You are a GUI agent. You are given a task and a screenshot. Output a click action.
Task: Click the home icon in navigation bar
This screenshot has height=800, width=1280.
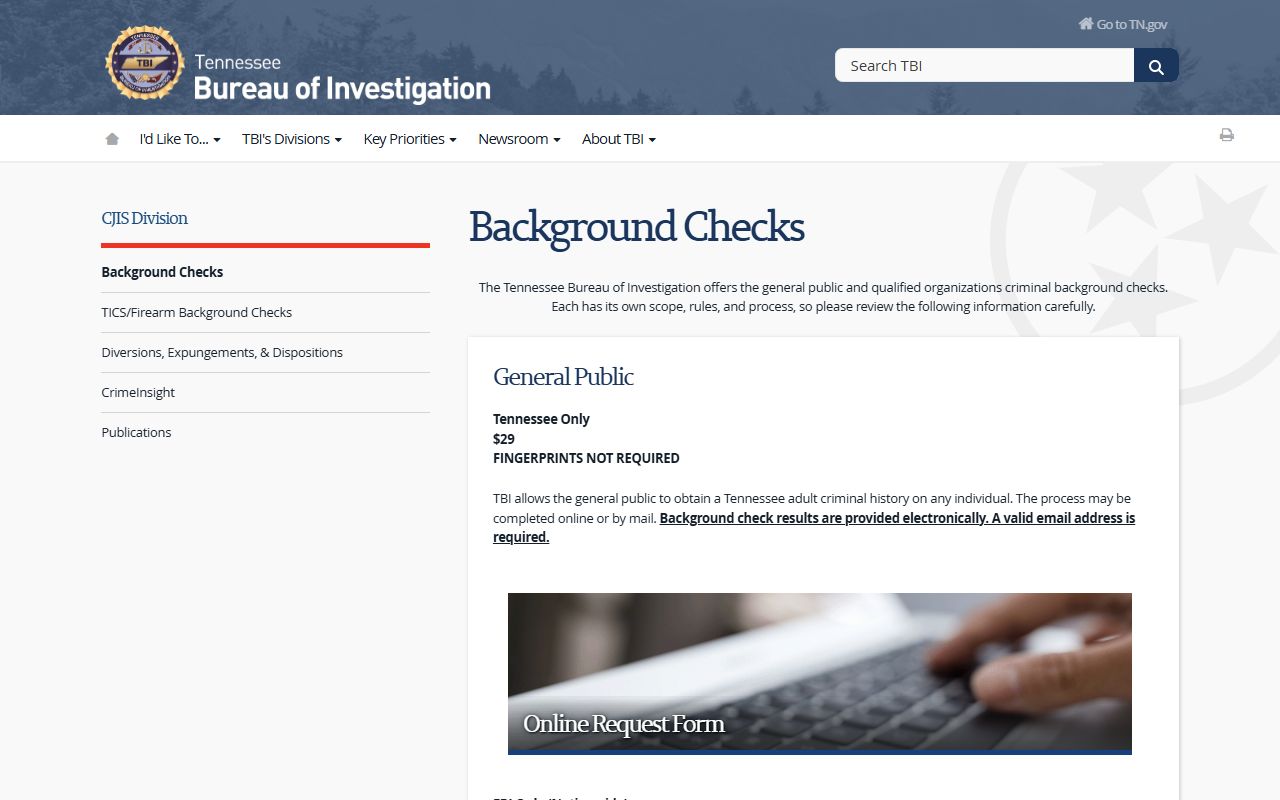coord(112,139)
